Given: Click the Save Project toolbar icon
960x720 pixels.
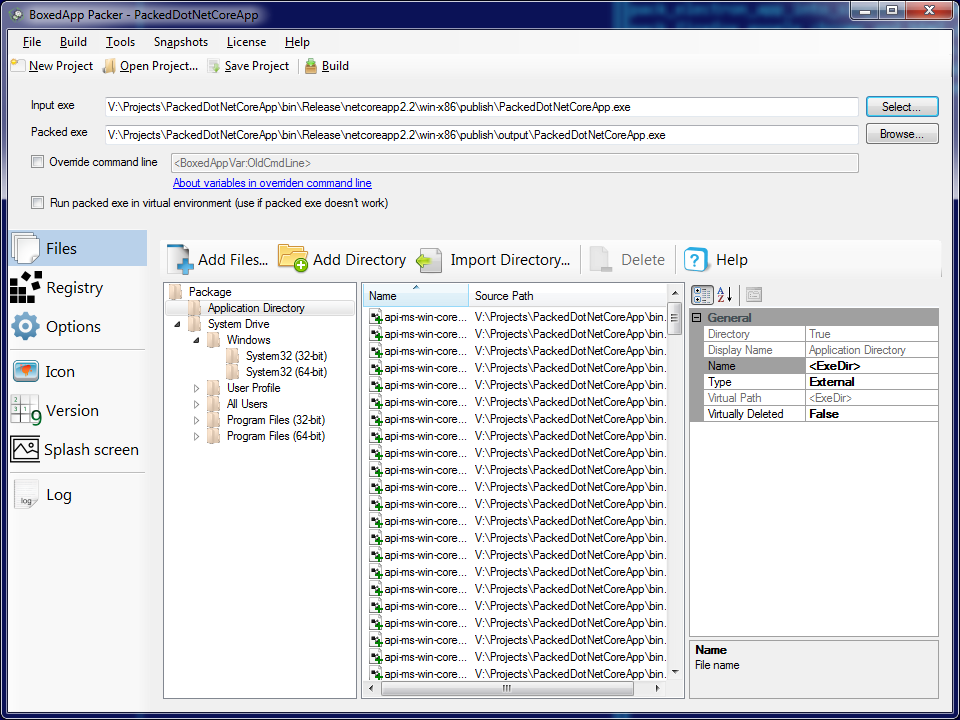Looking at the screenshot, I should coord(214,66).
